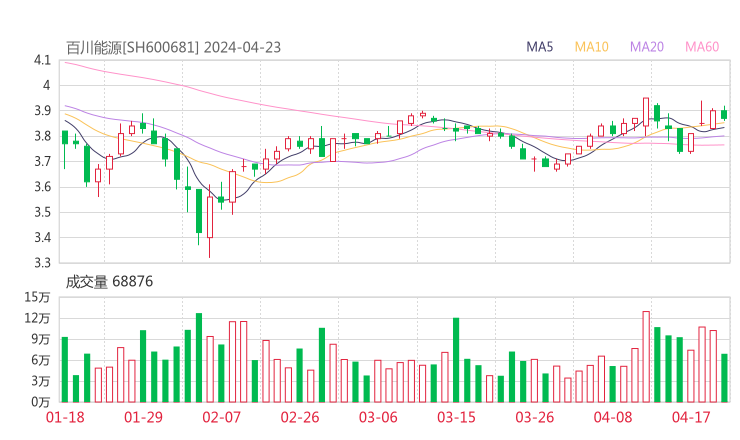This screenshot has width=740, height=440.
Task: Click the 4.1 price axis label
Action: [x=41, y=60]
